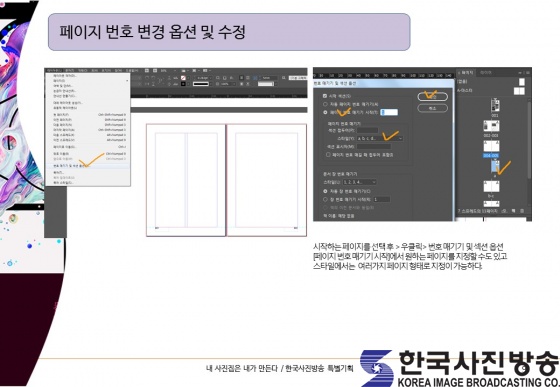Open the page numbering style dropdown showing a, b, c, d
Viewport: 560px width, 387px height.
pos(380,138)
